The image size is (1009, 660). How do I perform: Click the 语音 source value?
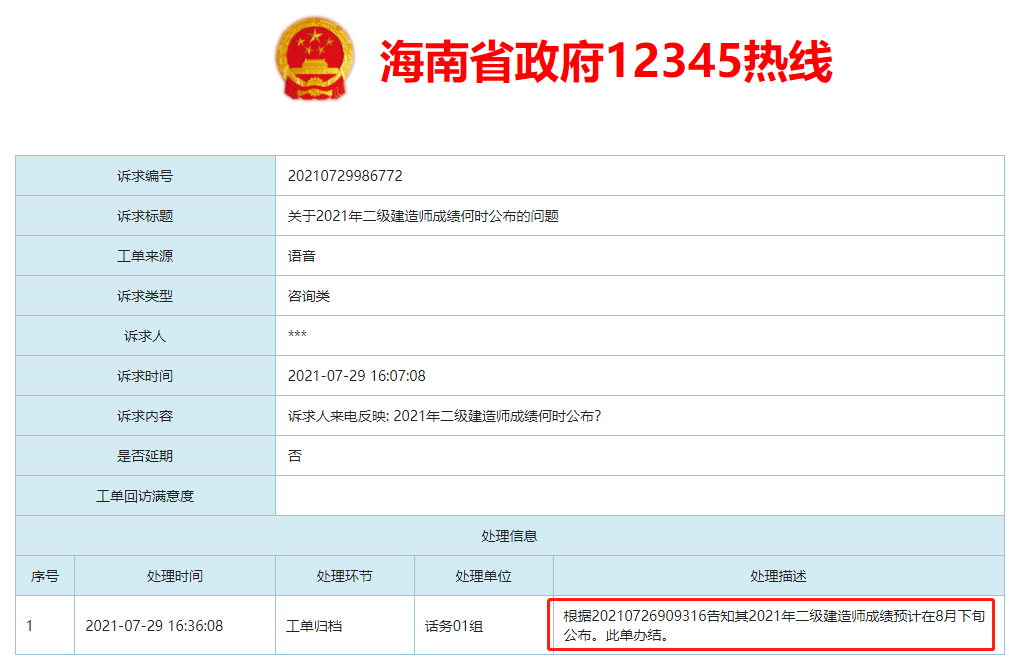(302, 256)
